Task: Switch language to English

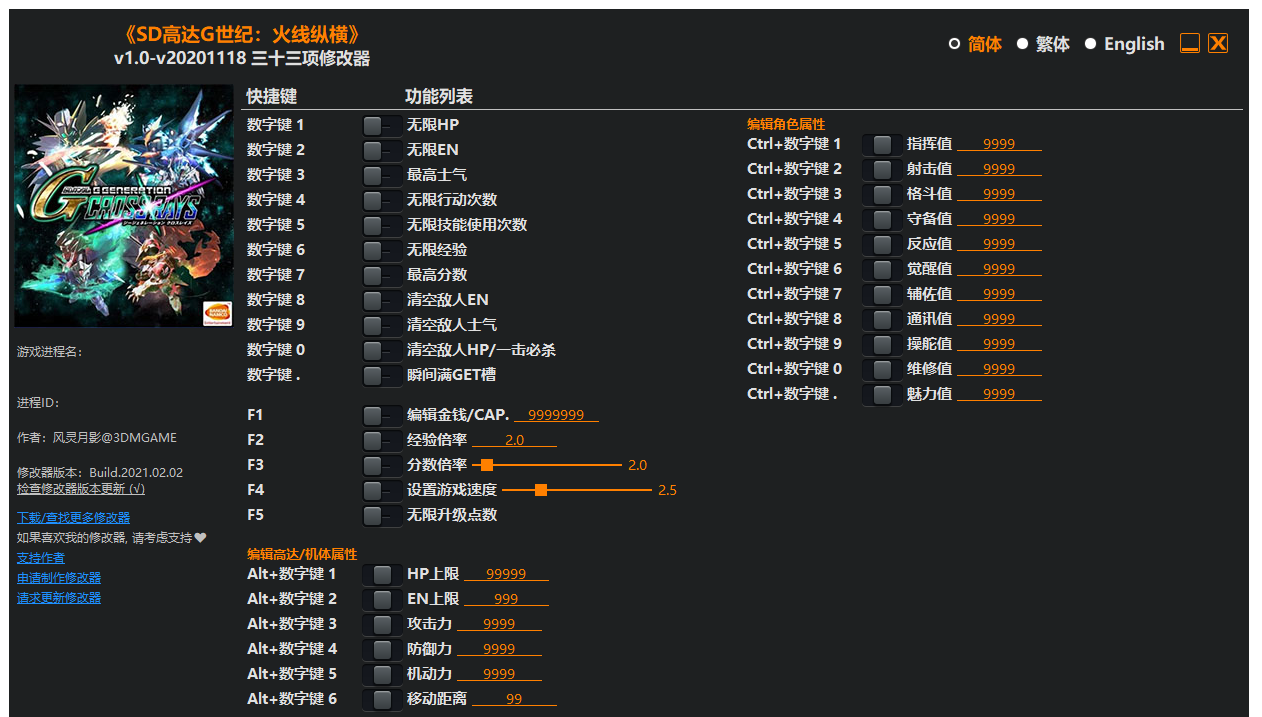Action: [x=1125, y=44]
